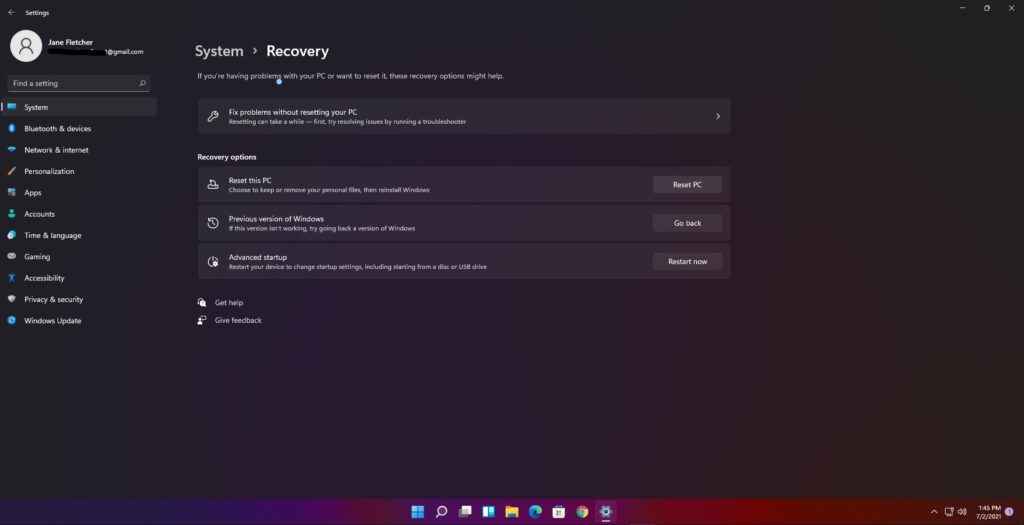
Task: Open Task View from the taskbar
Action: click(x=465, y=512)
